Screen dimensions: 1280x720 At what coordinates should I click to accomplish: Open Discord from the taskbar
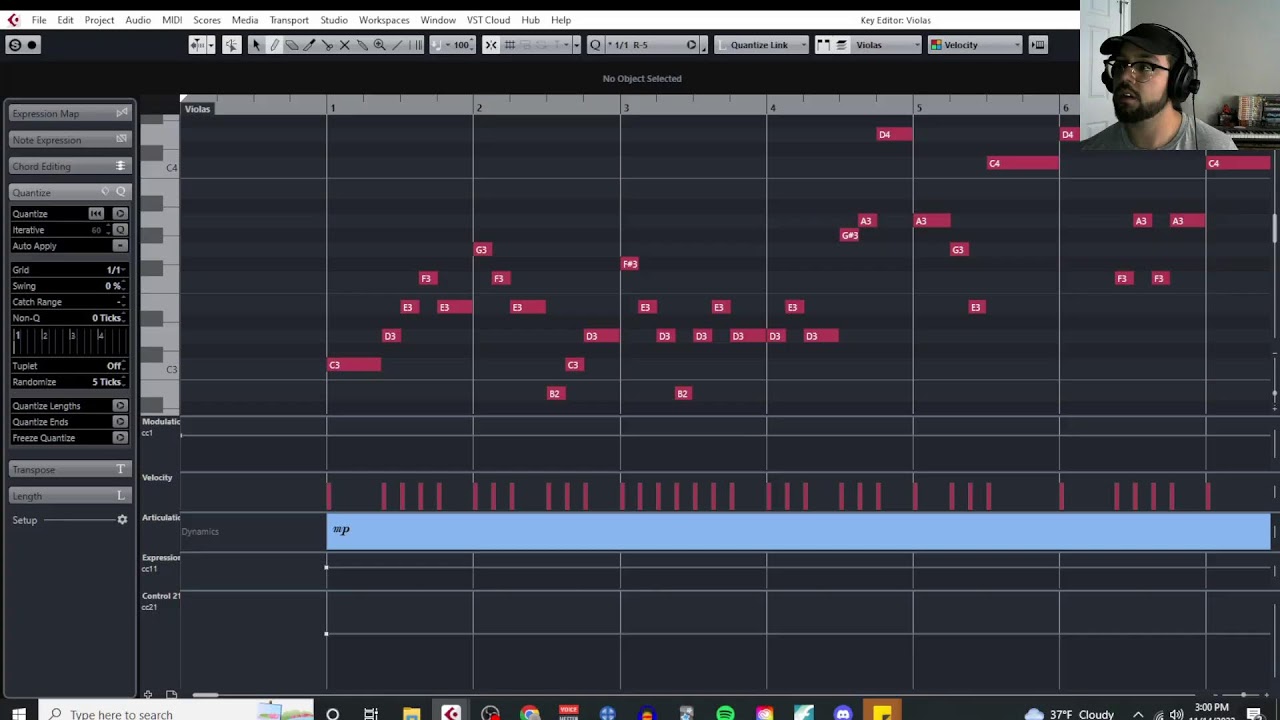click(843, 714)
